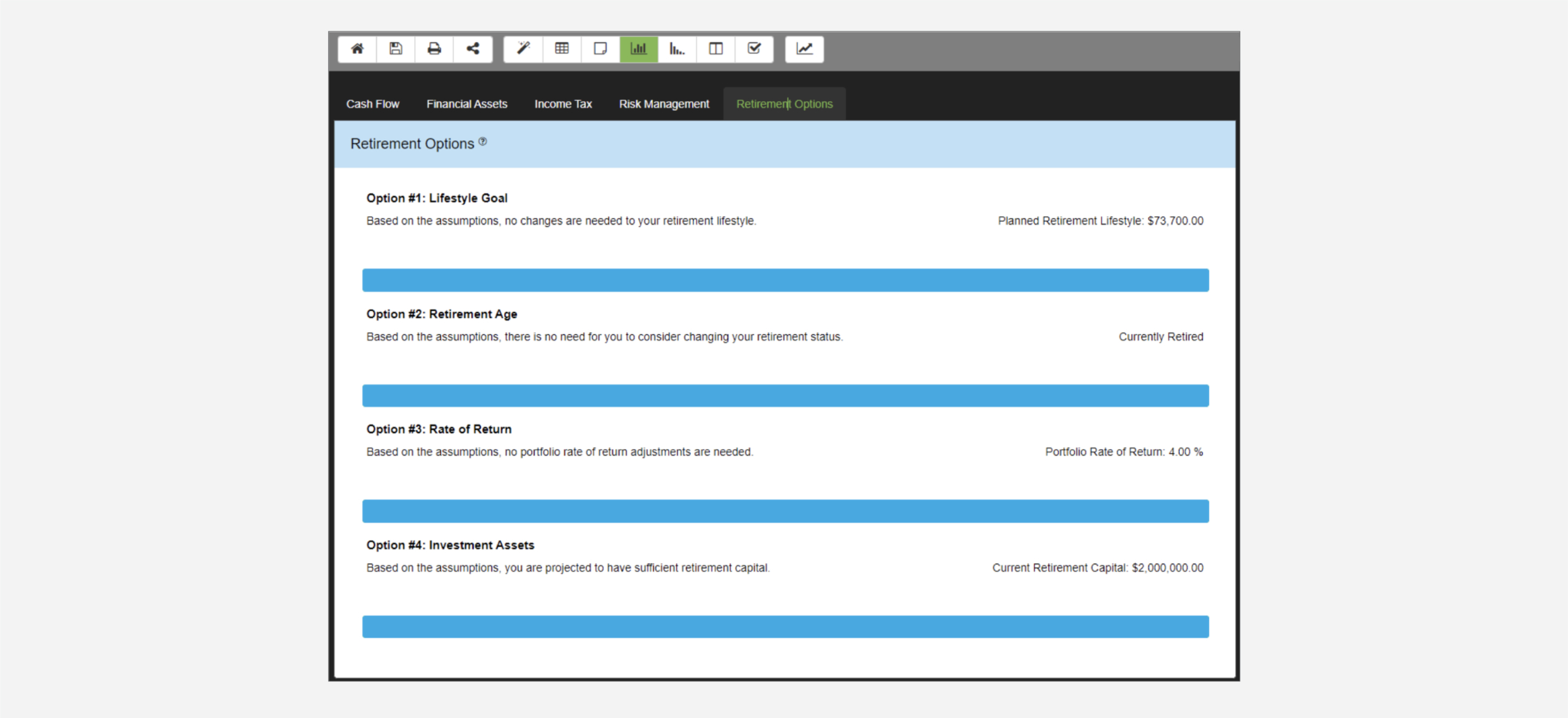Click the checkmark checklist icon

point(754,49)
